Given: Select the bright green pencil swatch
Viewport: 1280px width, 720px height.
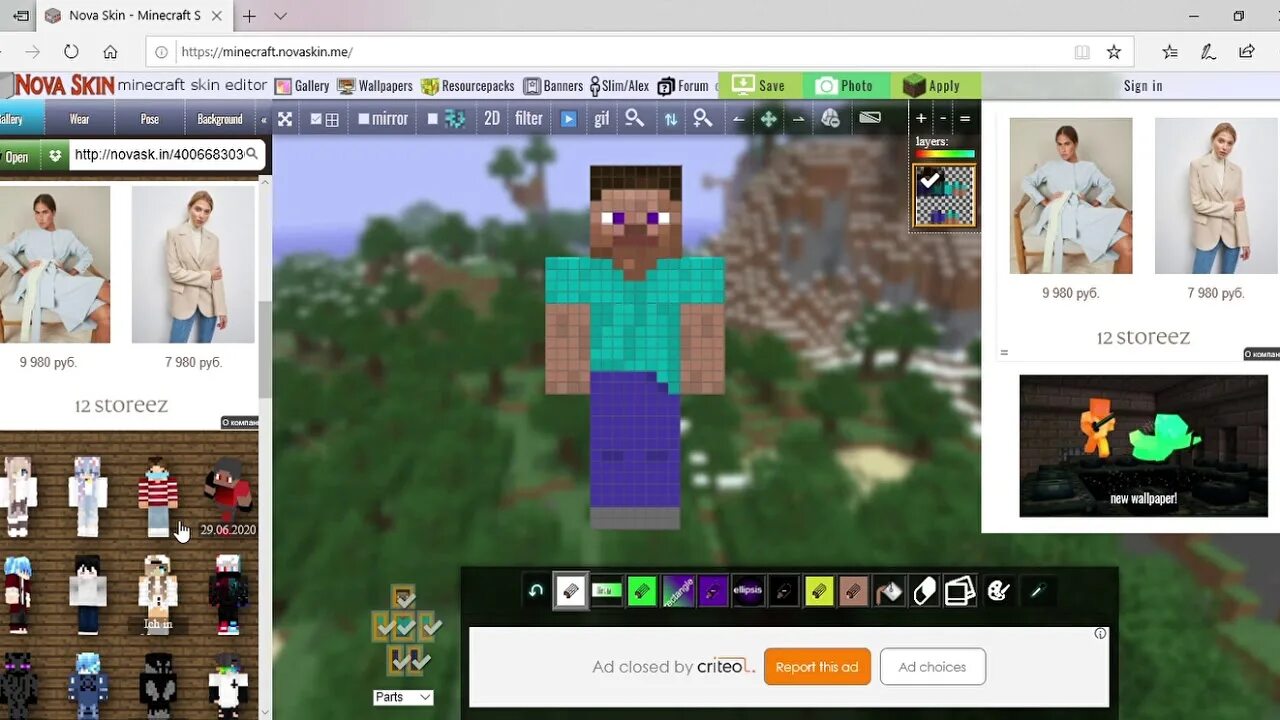Looking at the screenshot, I should click(x=642, y=591).
